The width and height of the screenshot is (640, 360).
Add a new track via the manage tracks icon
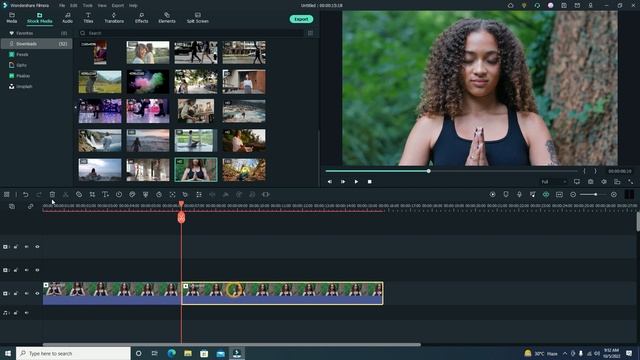point(12,207)
